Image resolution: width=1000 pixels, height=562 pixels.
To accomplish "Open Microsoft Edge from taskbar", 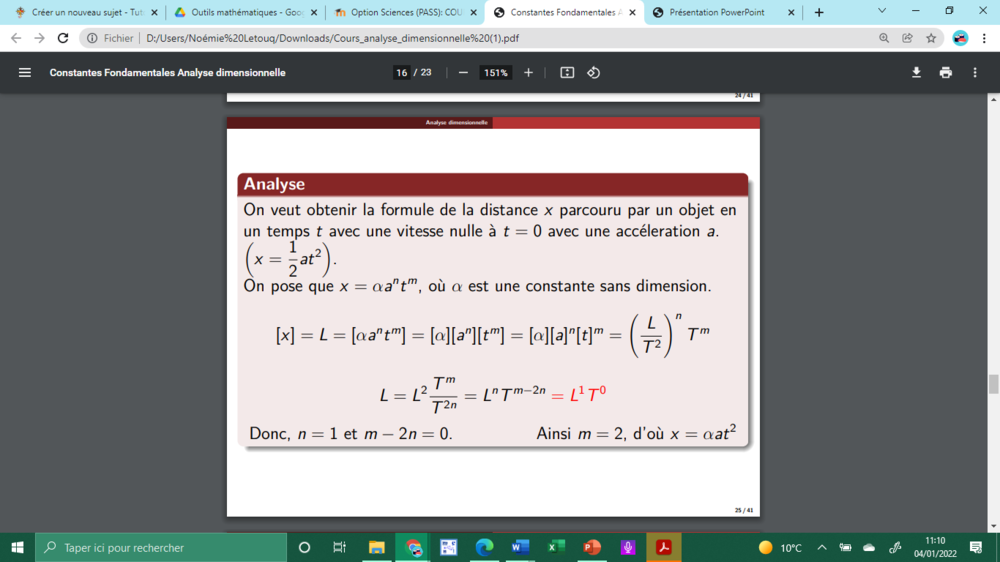I will click(x=484, y=547).
